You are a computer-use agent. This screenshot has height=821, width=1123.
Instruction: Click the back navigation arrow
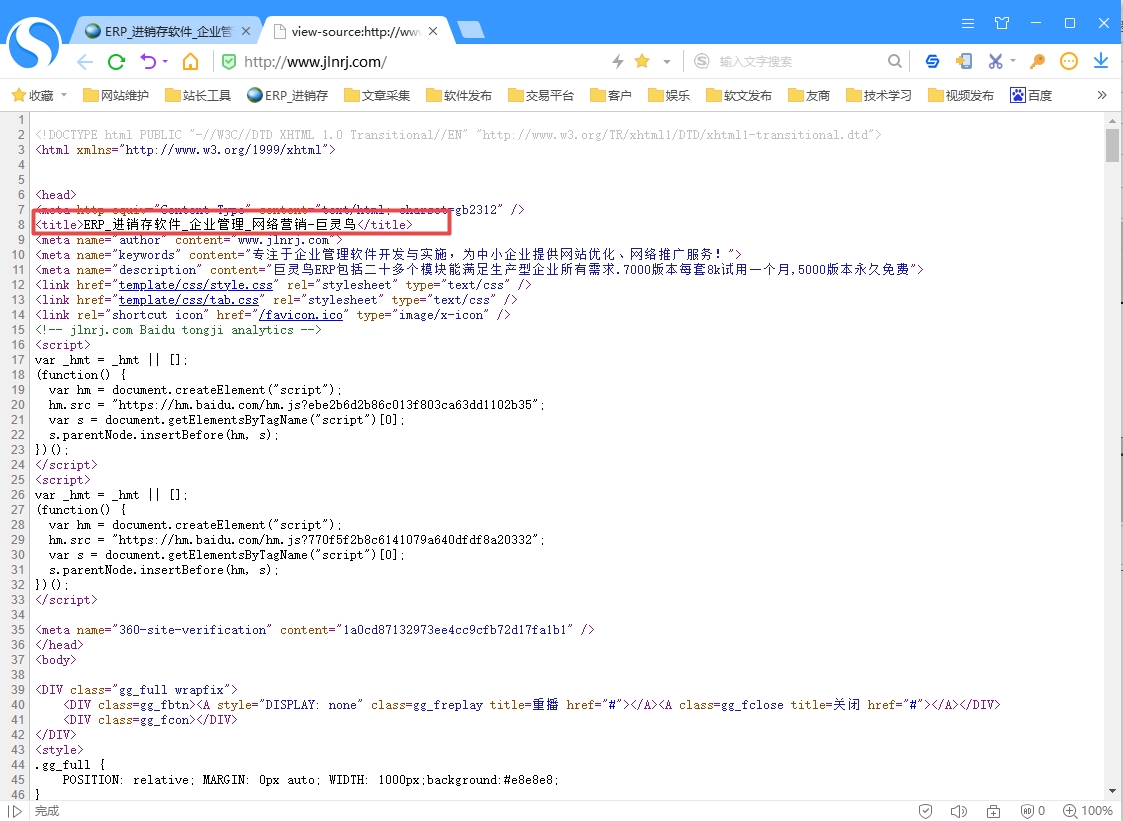(85, 62)
